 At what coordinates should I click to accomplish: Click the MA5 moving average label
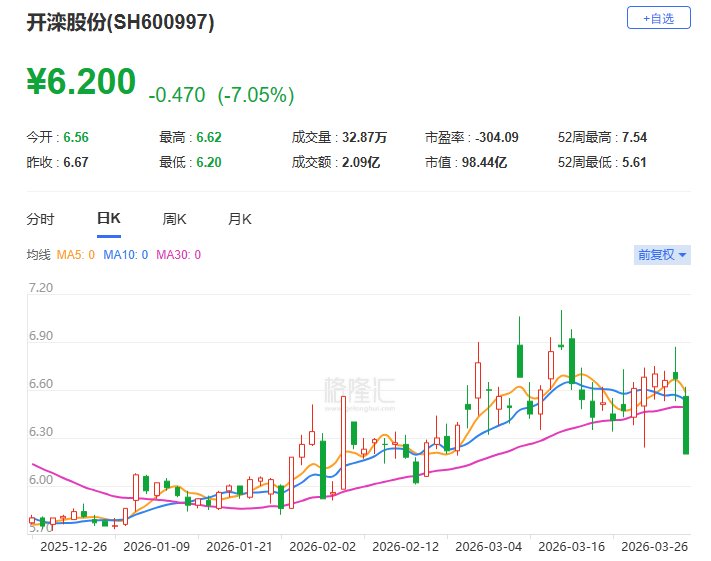(x=76, y=255)
